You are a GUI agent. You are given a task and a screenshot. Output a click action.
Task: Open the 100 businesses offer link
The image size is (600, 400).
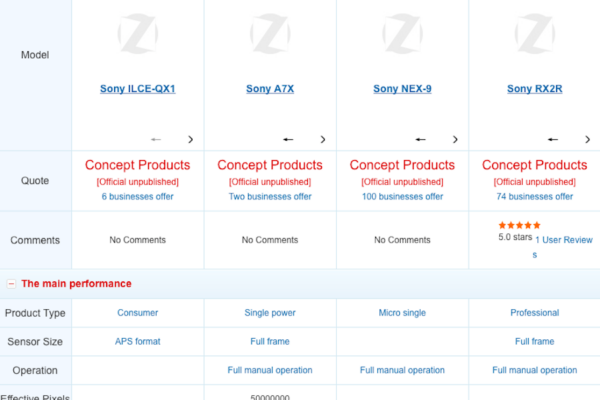(402, 197)
